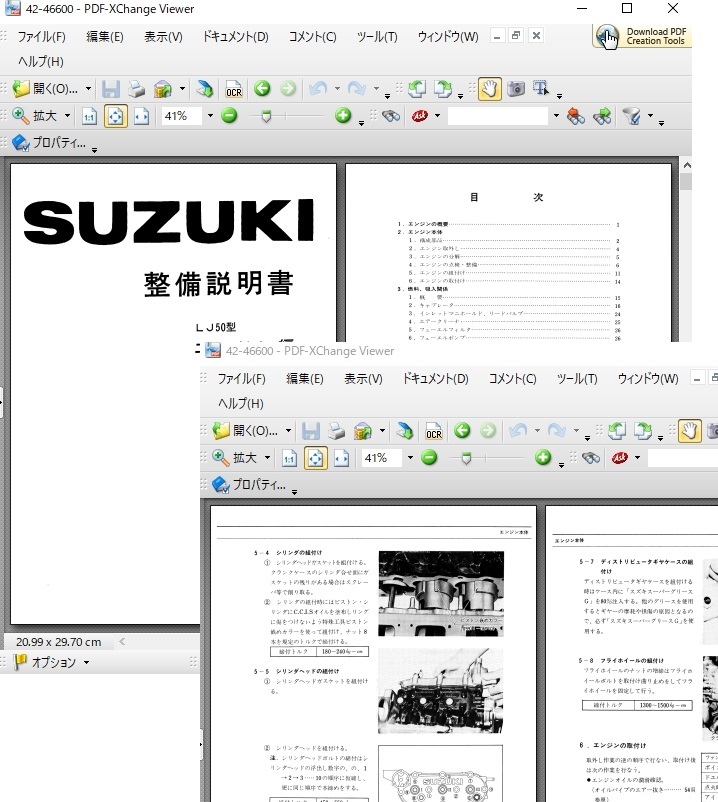Screen dimensions: 718x802
Task: Expand Email dropdown arrow in back window
Action: [182, 89]
